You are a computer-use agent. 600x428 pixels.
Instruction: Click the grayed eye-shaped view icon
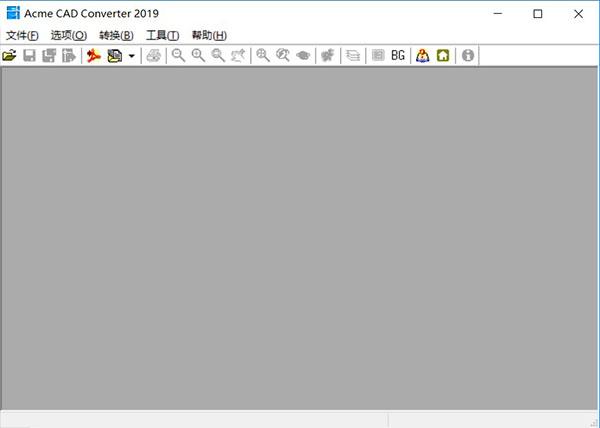(x=303, y=55)
